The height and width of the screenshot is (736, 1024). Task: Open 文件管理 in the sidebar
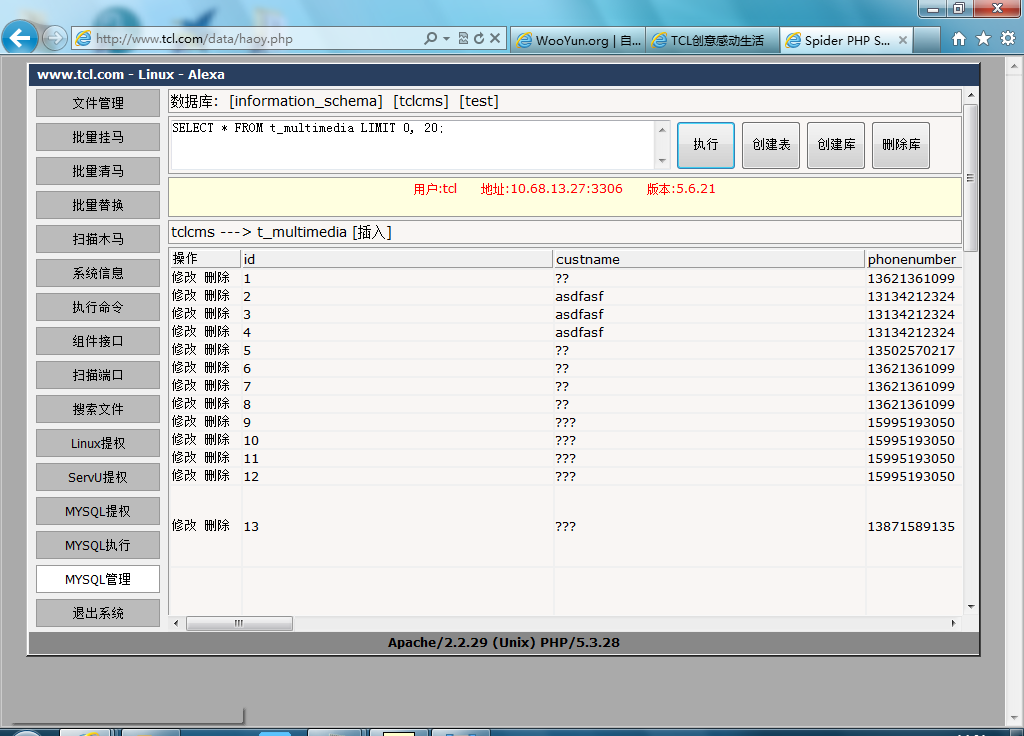tap(98, 103)
